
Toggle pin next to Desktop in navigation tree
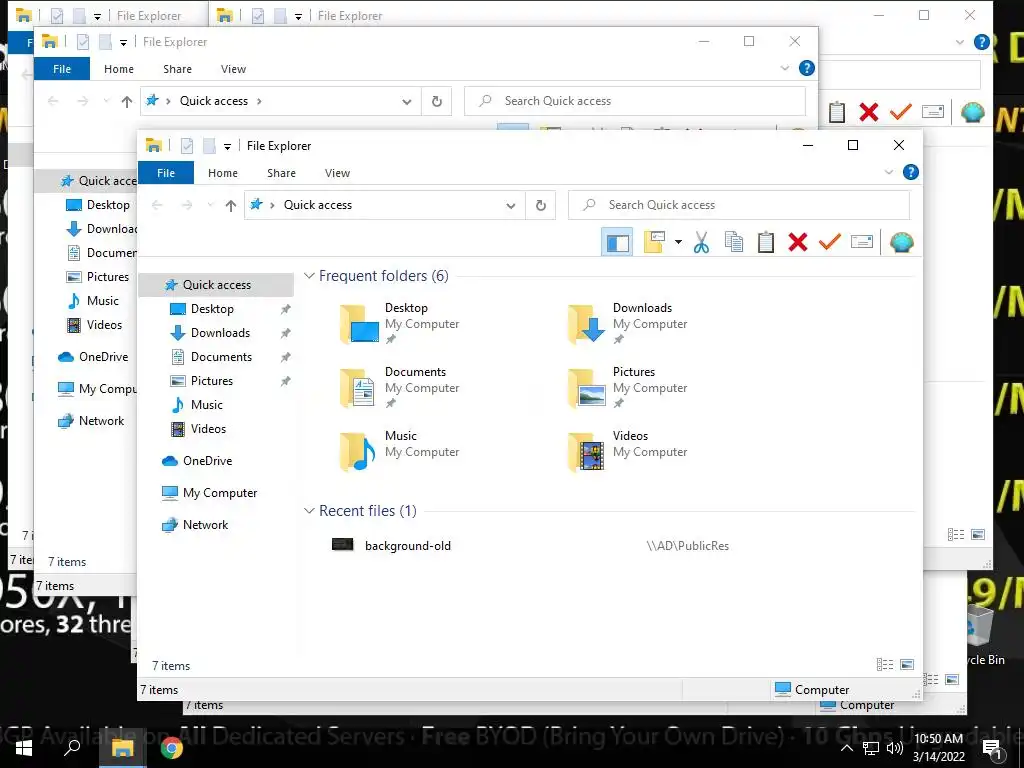coord(285,309)
